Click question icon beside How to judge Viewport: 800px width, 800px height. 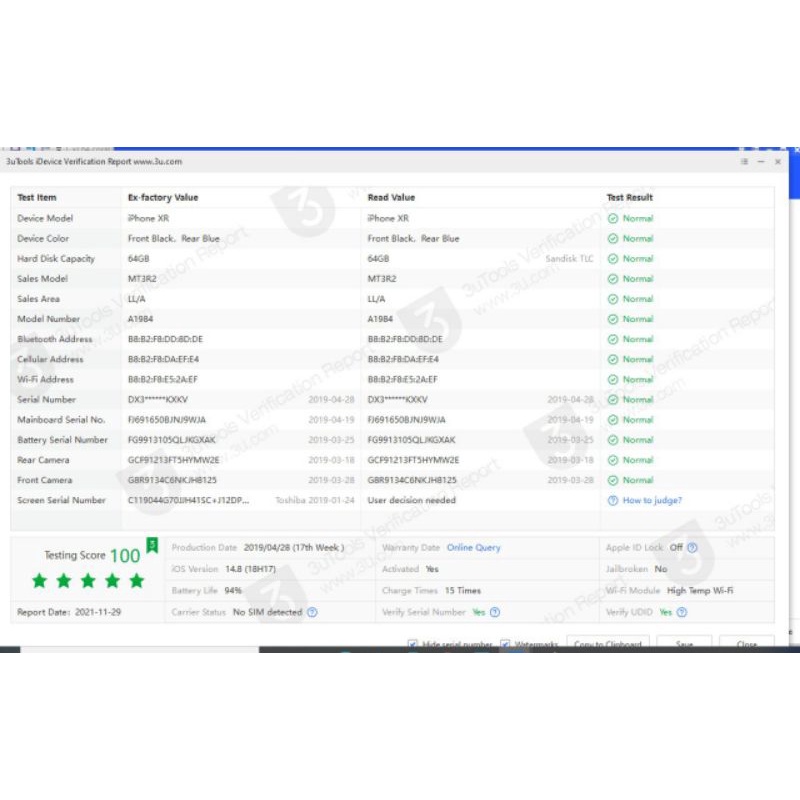click(x=612, y=500)
